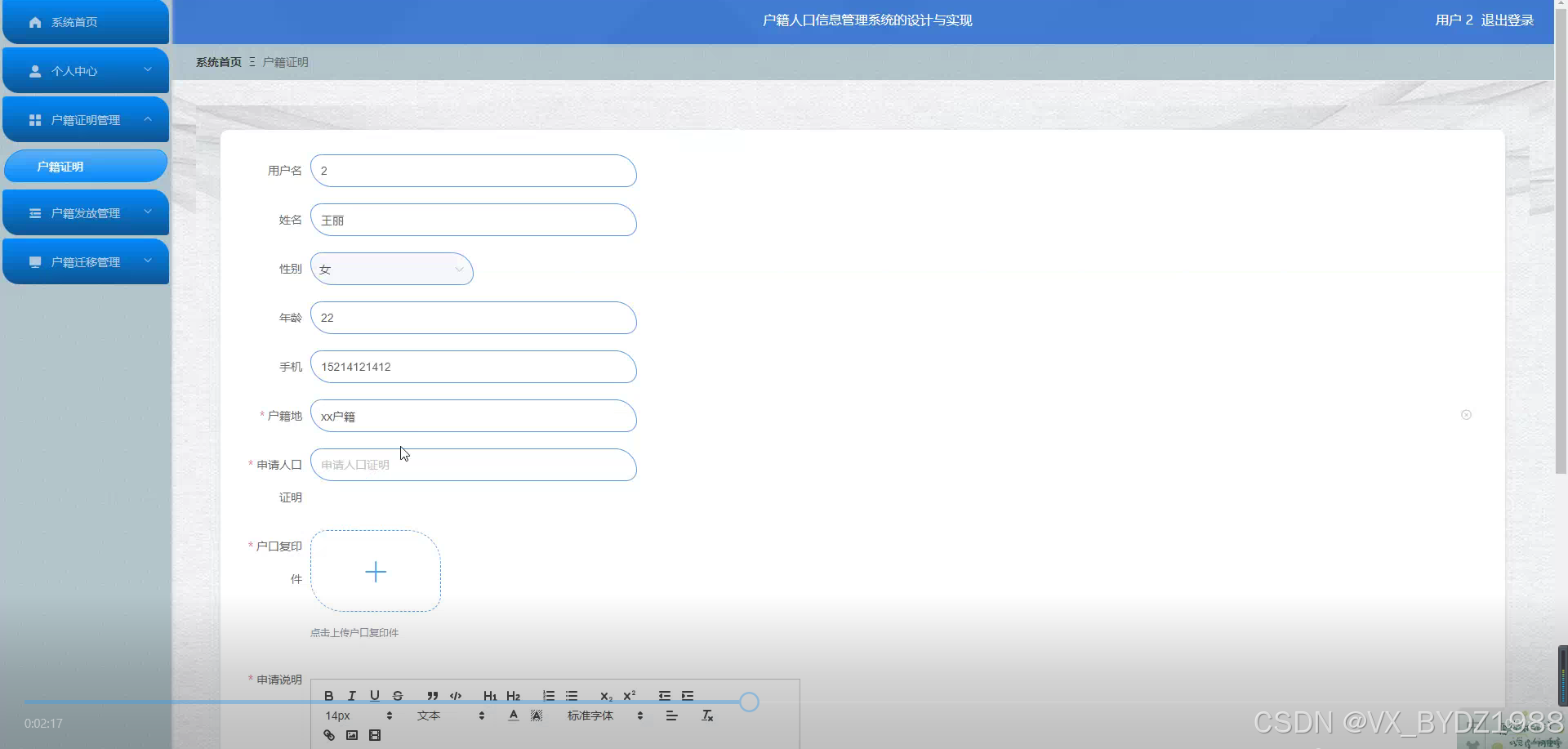1568x749 pixels.
Task: Click 退出登录 to log out
Action: 1508,20
